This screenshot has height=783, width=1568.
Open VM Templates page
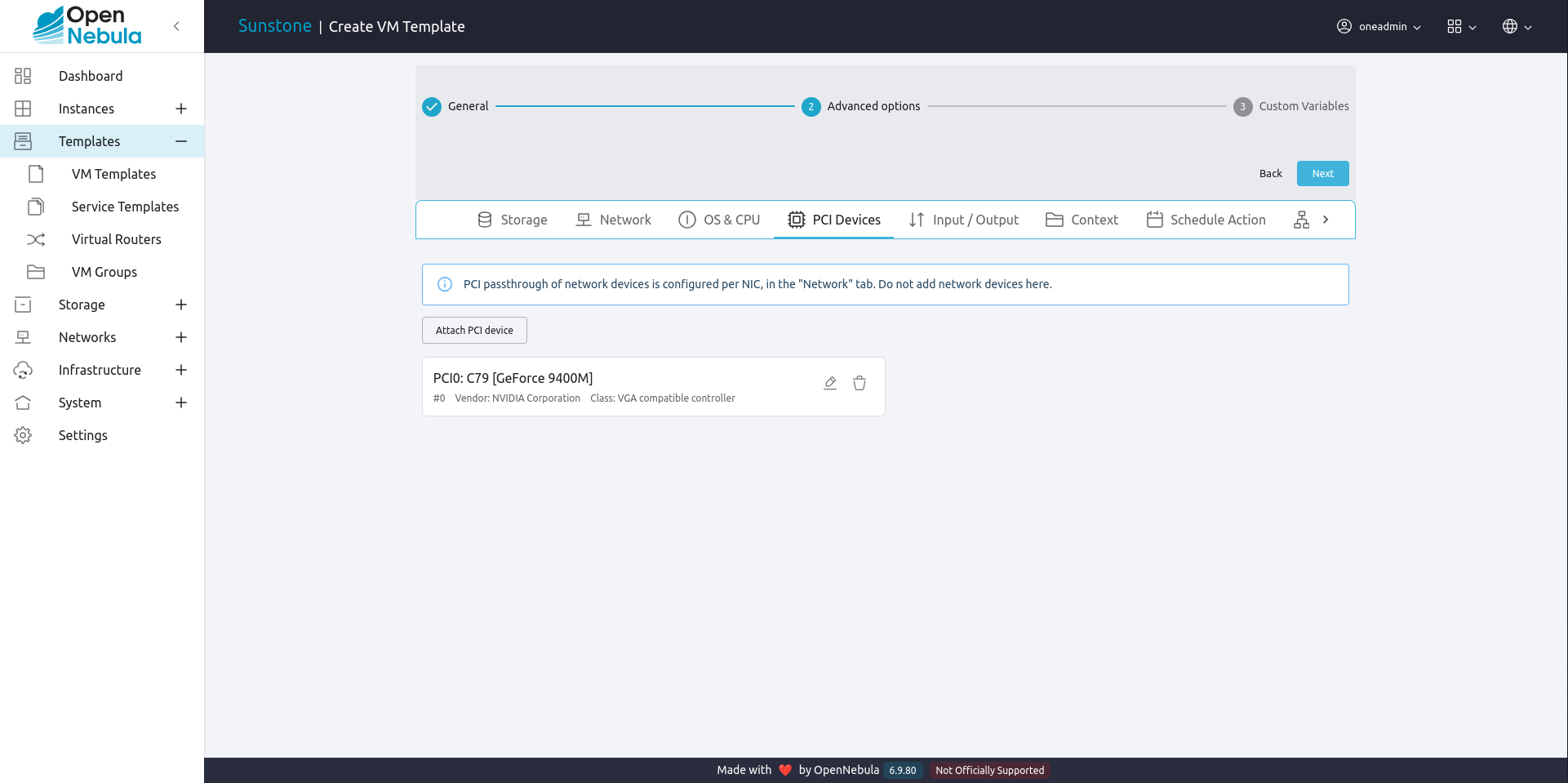click(113, 174)
